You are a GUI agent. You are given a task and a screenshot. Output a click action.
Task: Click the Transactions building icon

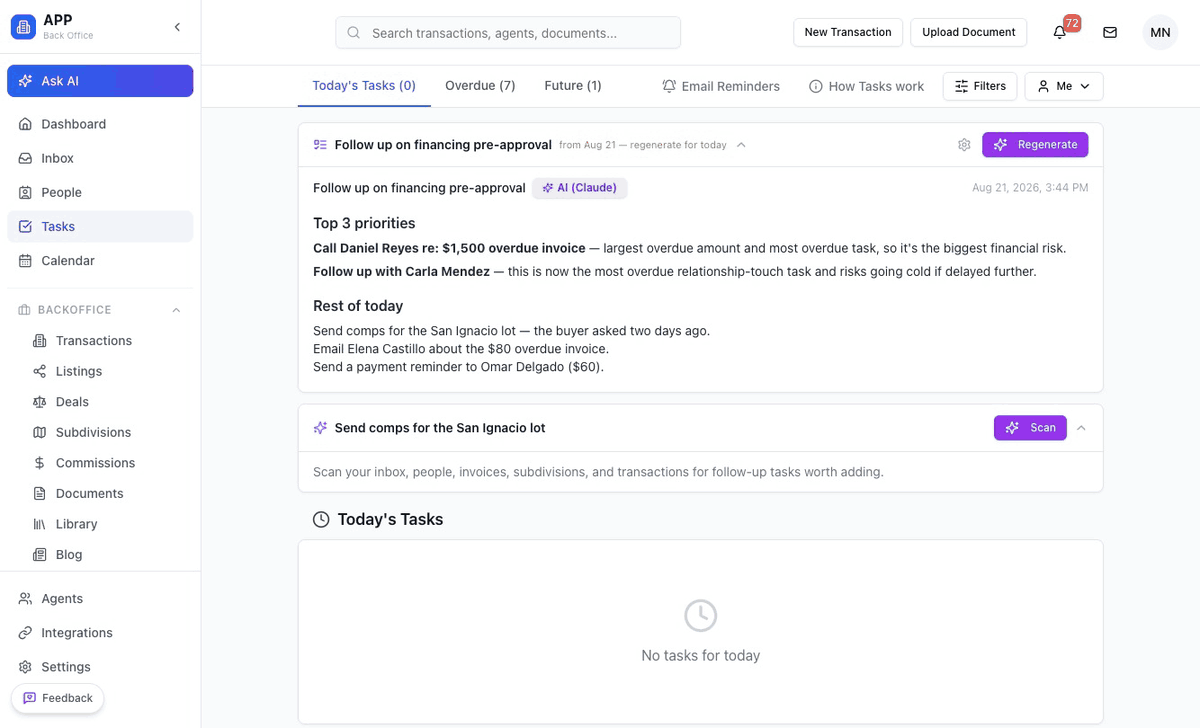point(40,341)
